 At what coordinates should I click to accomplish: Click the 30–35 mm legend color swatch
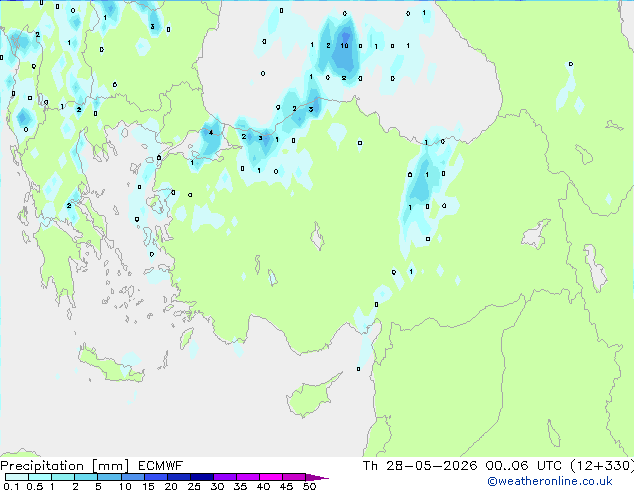click(x=225, y=477)
